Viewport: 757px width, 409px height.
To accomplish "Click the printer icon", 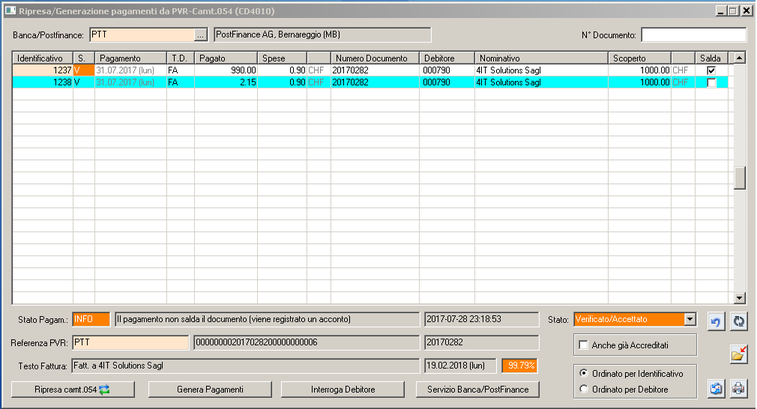I will click(x=738, y=388).
